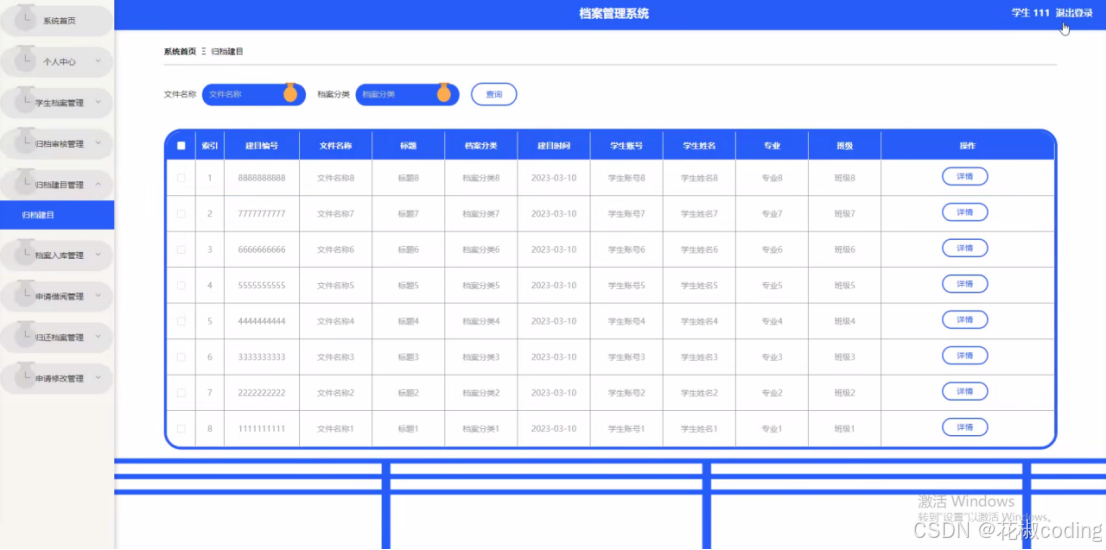Collapse the 归档建目管理 chevron
This screenshot has height=550, width=1106.
[x=98, y=184]
